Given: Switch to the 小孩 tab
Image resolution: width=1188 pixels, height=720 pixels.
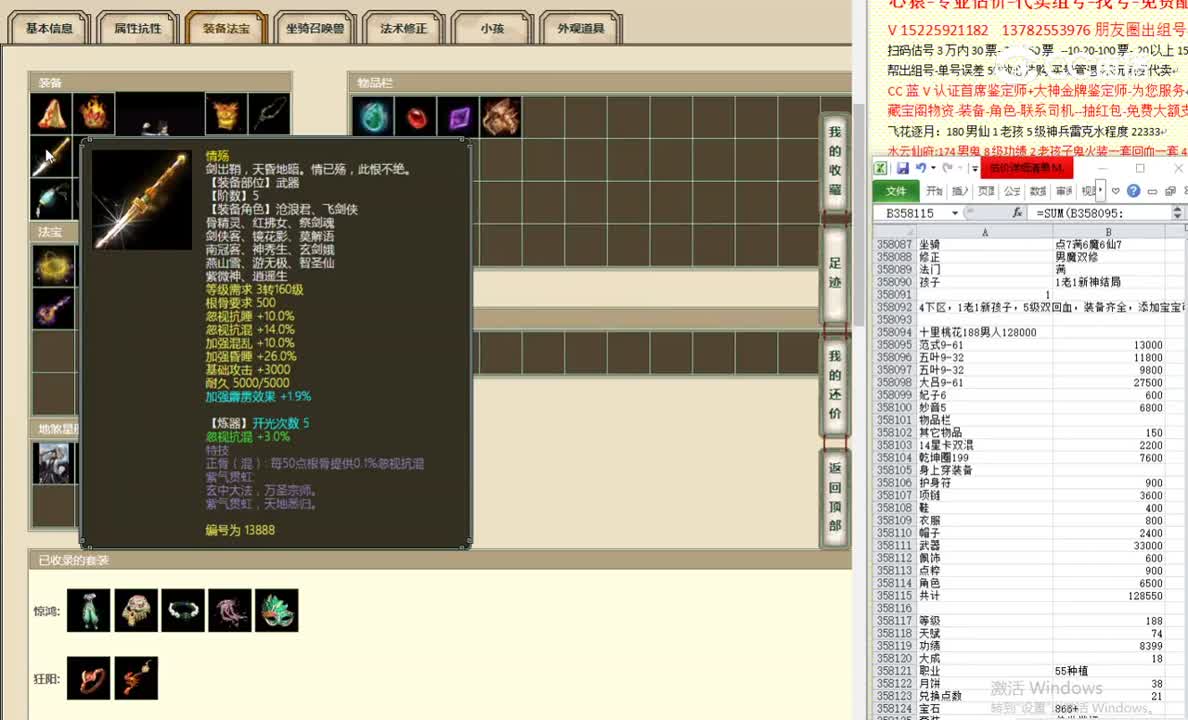Looking at the screenshot, I should tap(492, 28).
